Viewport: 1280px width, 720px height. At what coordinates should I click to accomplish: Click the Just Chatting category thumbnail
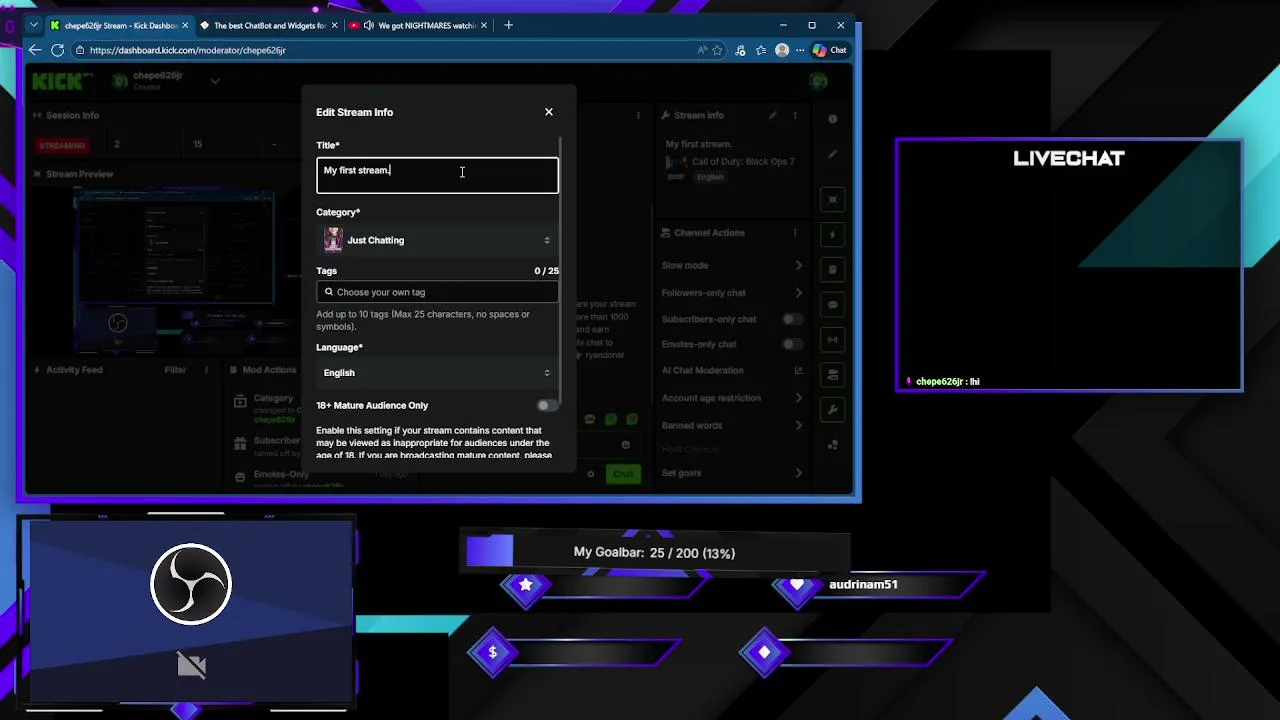[x=333, y=240]
